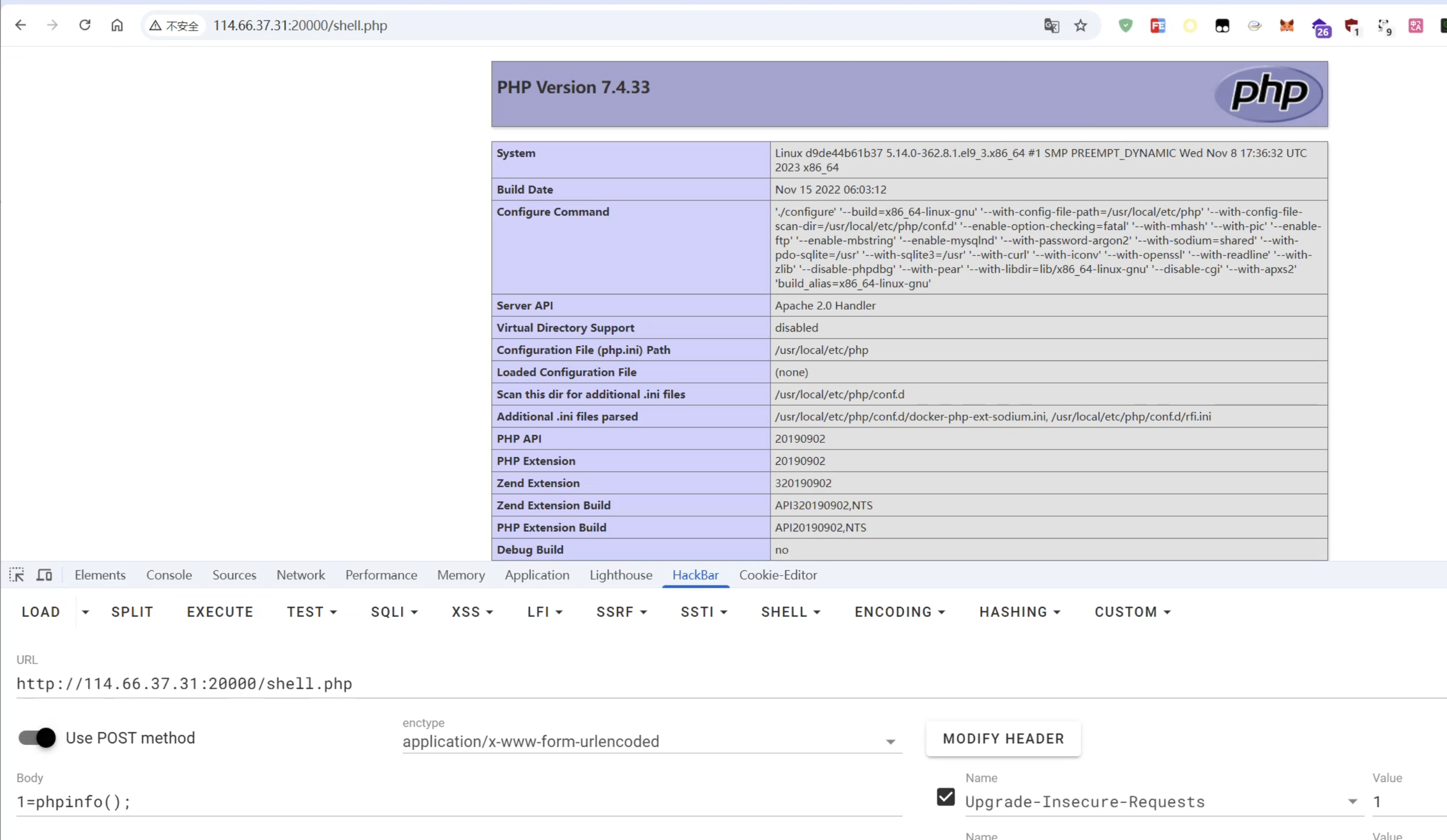Expand the enctype dropdown
Viewport: 1447px width, 840px height.
coord(891,742)
